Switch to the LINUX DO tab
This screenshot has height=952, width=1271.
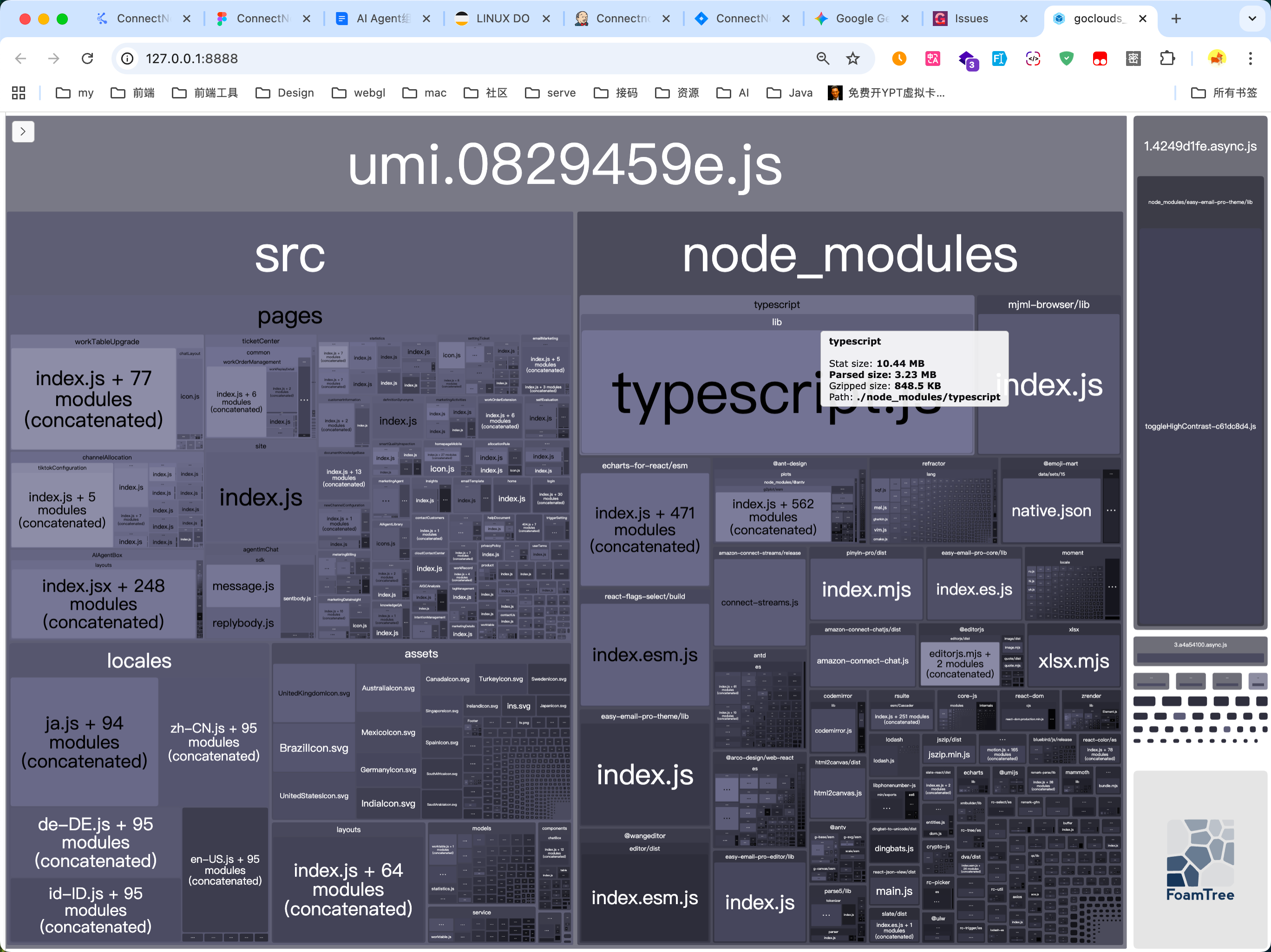point(502,19)
